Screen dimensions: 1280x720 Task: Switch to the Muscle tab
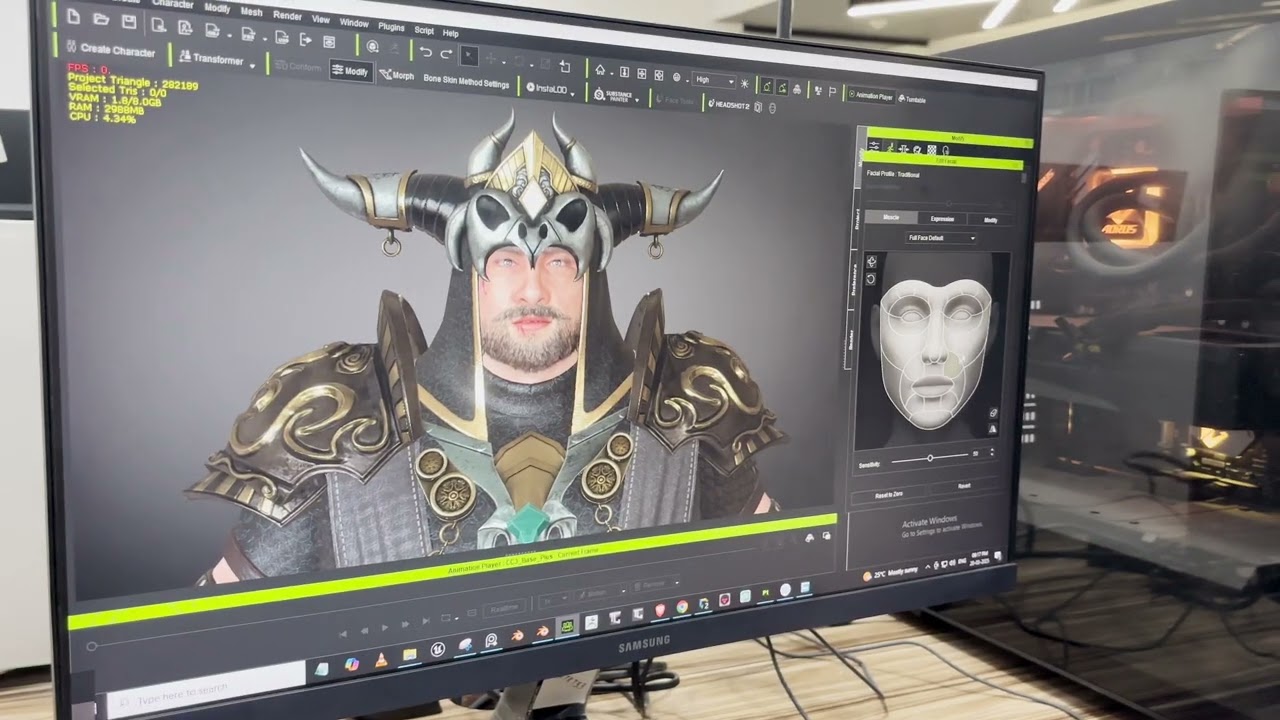(891, 217)
